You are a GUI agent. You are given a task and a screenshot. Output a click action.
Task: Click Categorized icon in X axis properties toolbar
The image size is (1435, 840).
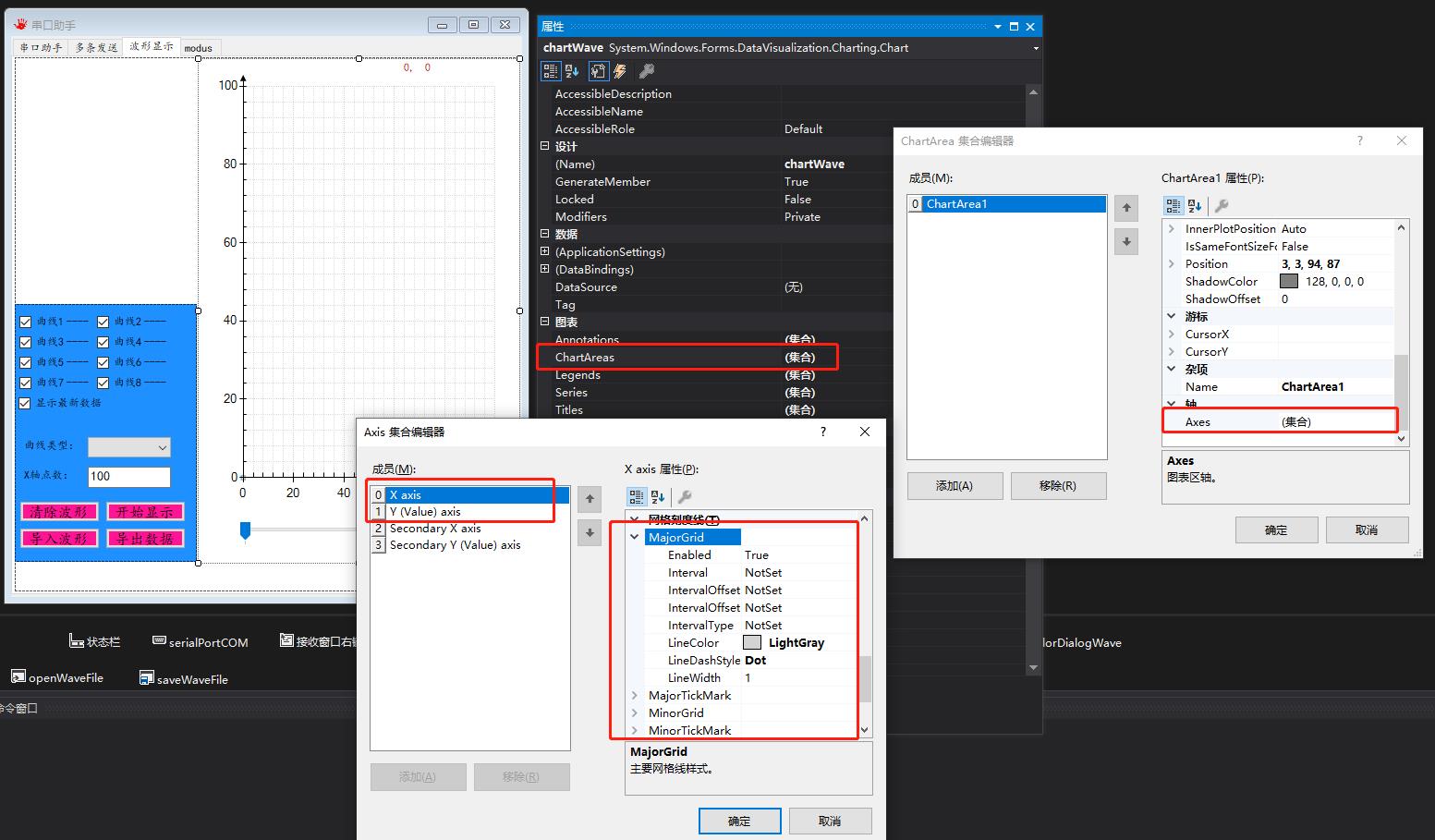click(x=637, y=497)
